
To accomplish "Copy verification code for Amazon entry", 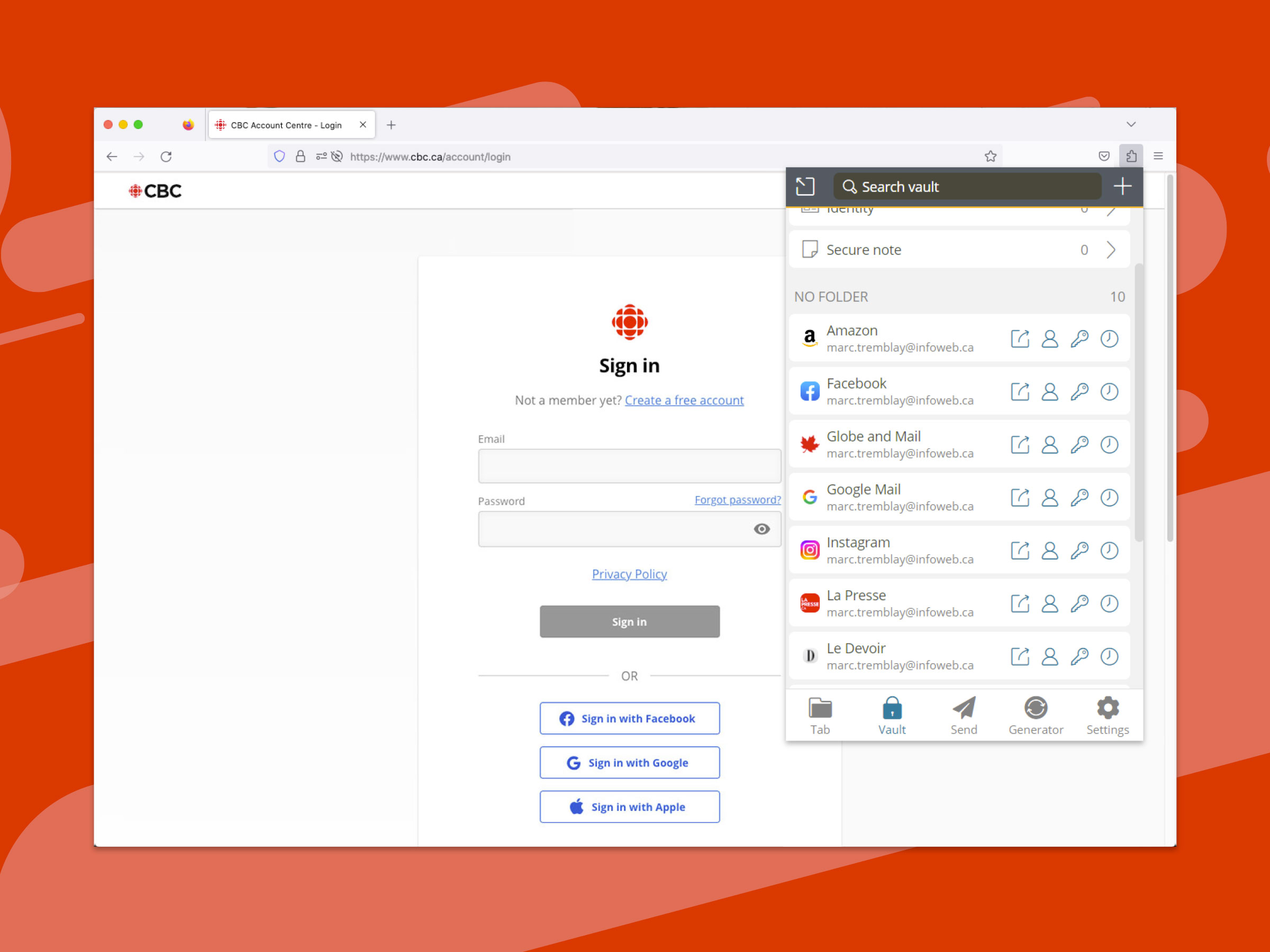I will point(1109,338).
